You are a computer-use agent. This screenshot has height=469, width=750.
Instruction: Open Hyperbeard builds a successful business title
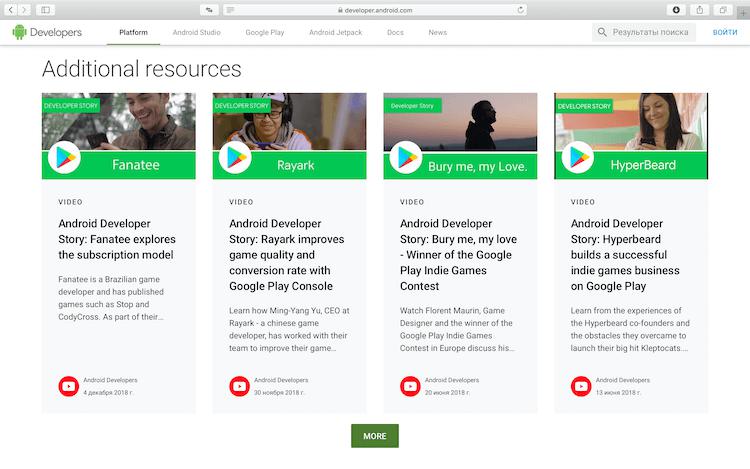[625, 255]
